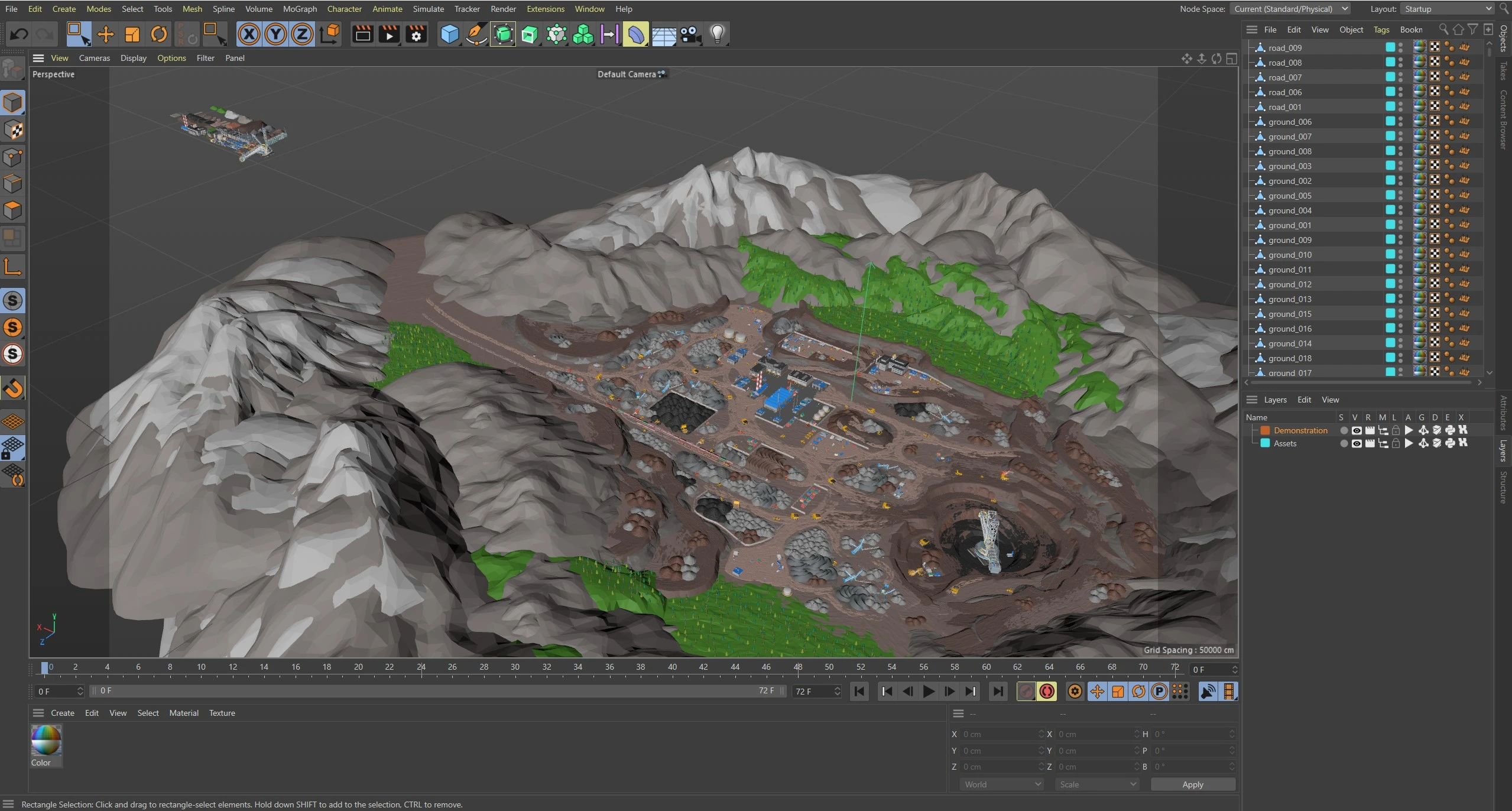Add a Cube primitive object
1512x811 pixels.
tap(449, 34)
